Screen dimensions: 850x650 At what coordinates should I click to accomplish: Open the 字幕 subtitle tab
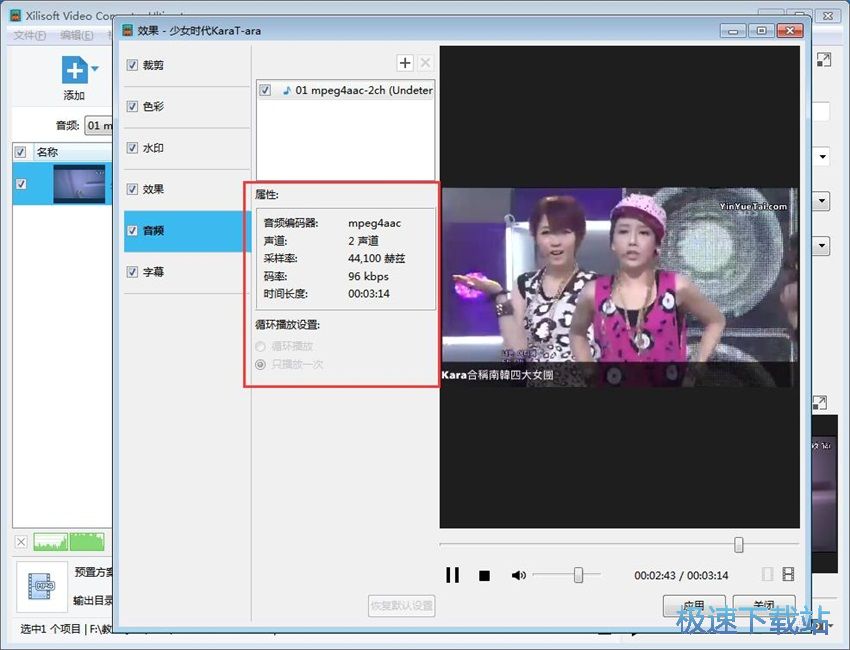tap(187, 272)
